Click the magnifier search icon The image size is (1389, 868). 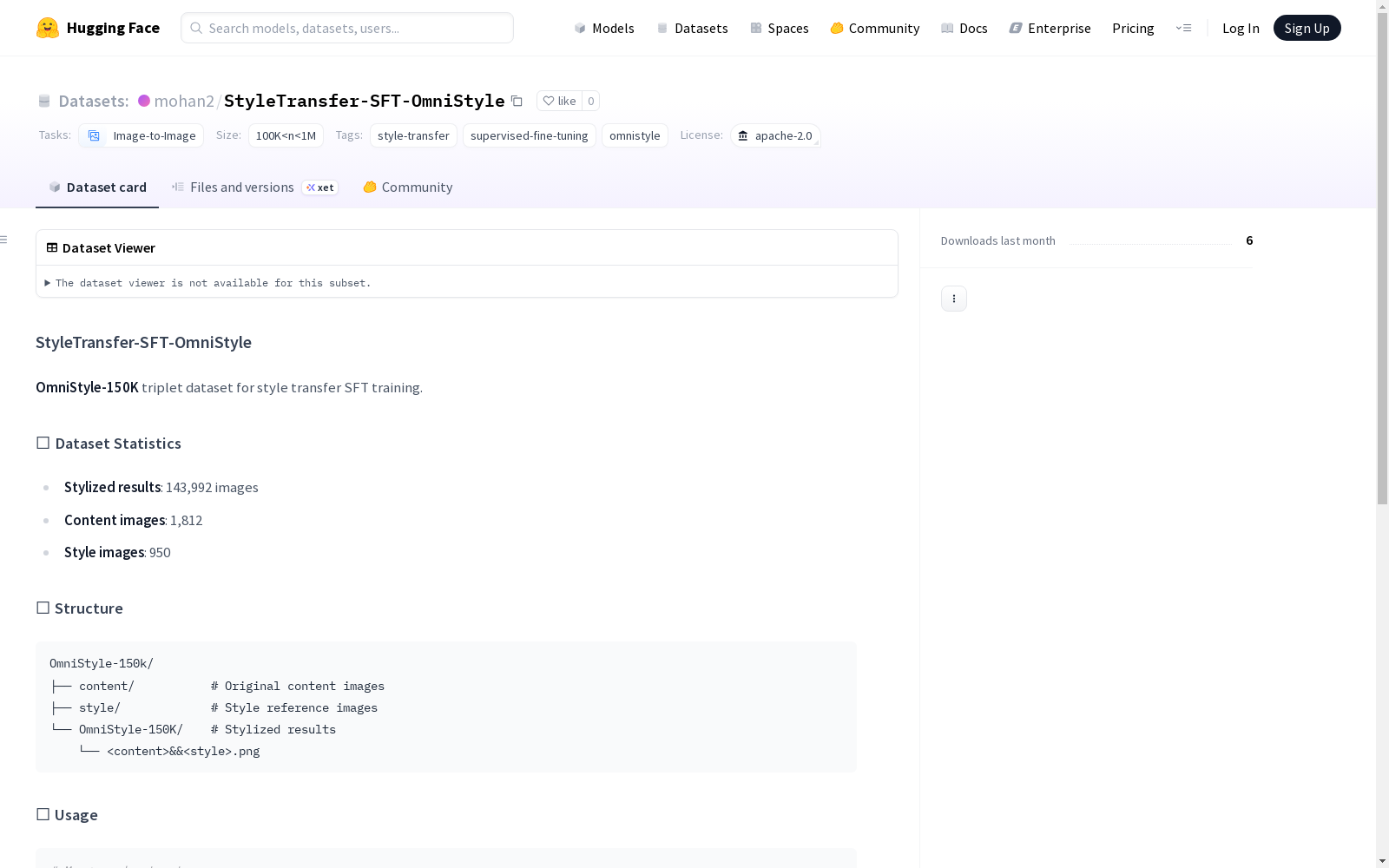click(x=196, y=28)
